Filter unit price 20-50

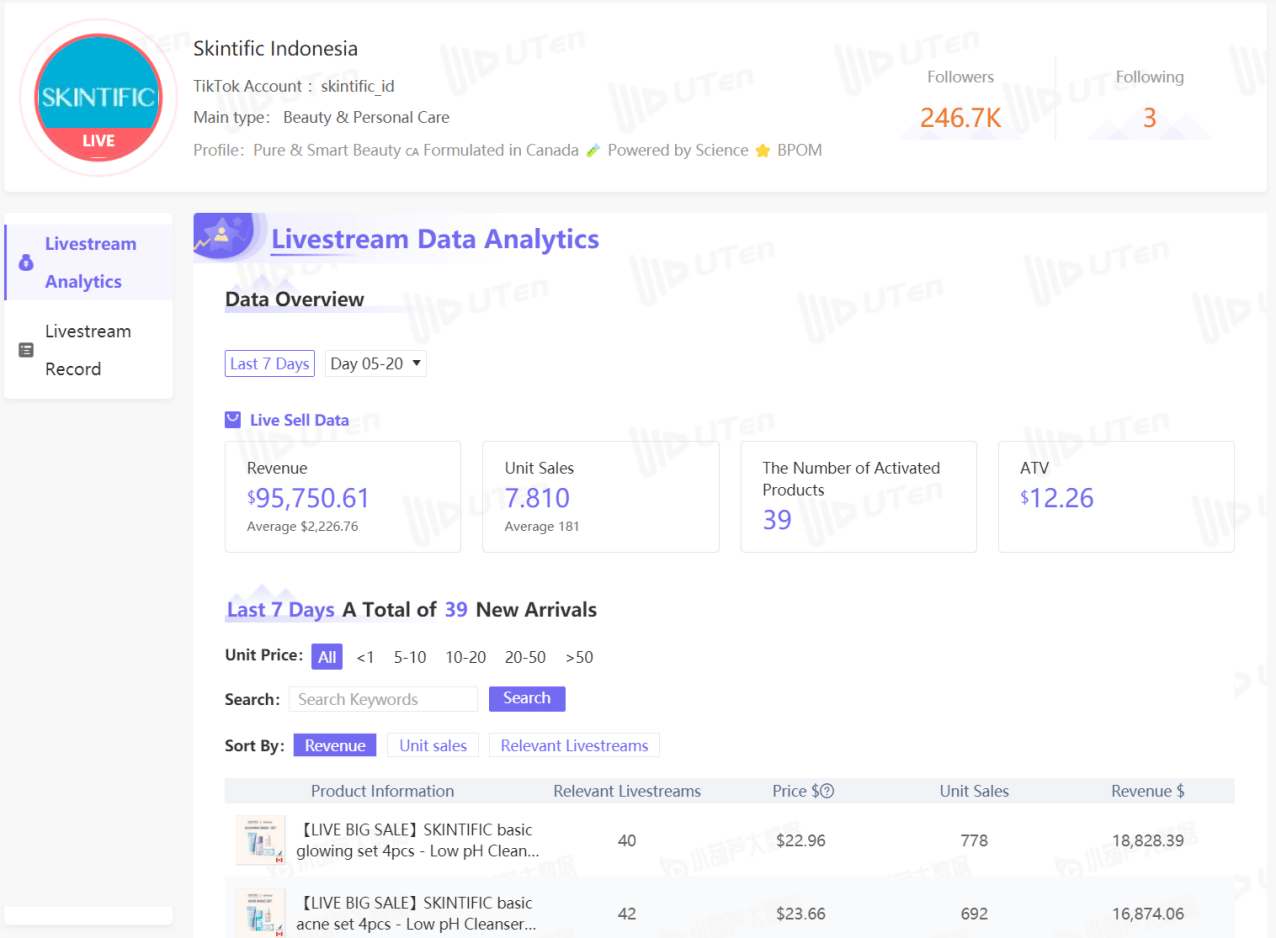526,657
